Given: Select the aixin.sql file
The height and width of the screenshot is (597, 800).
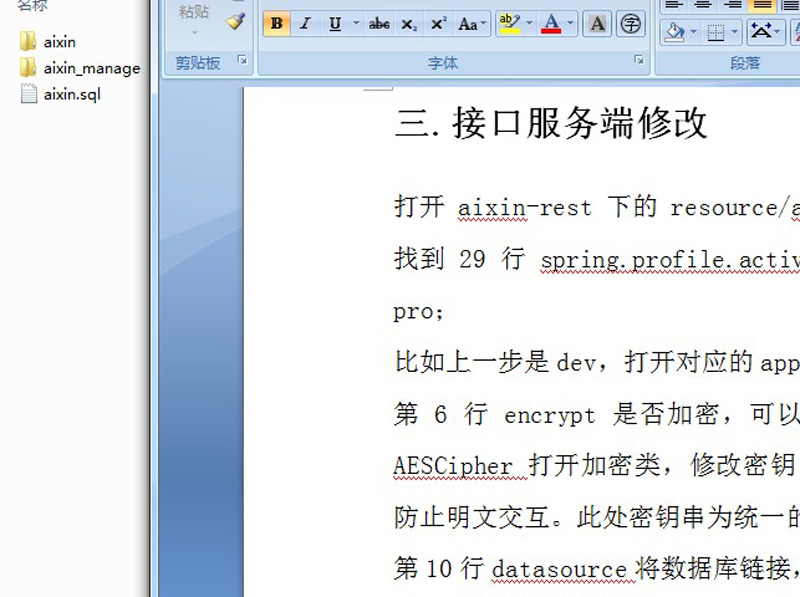Looking at the screenshot, I should click(x=71, y=94).
